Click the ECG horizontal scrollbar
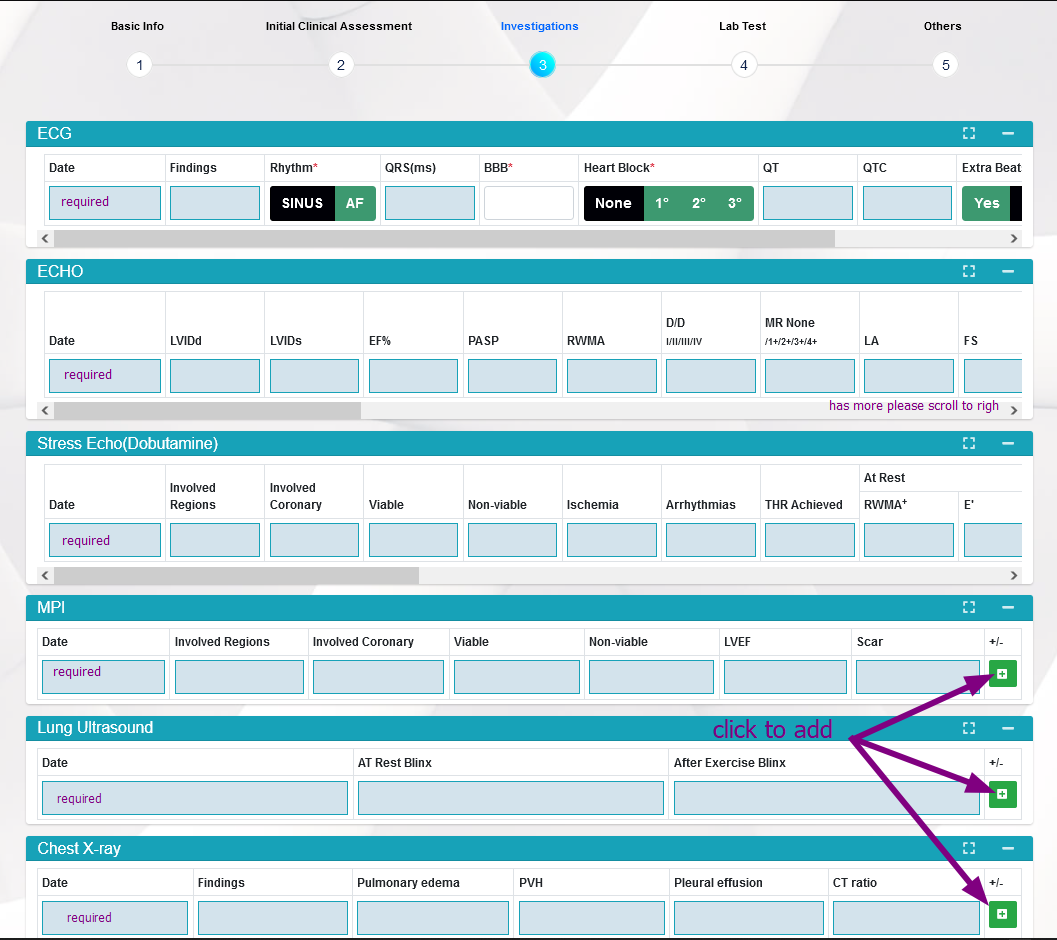 (444, 239)
